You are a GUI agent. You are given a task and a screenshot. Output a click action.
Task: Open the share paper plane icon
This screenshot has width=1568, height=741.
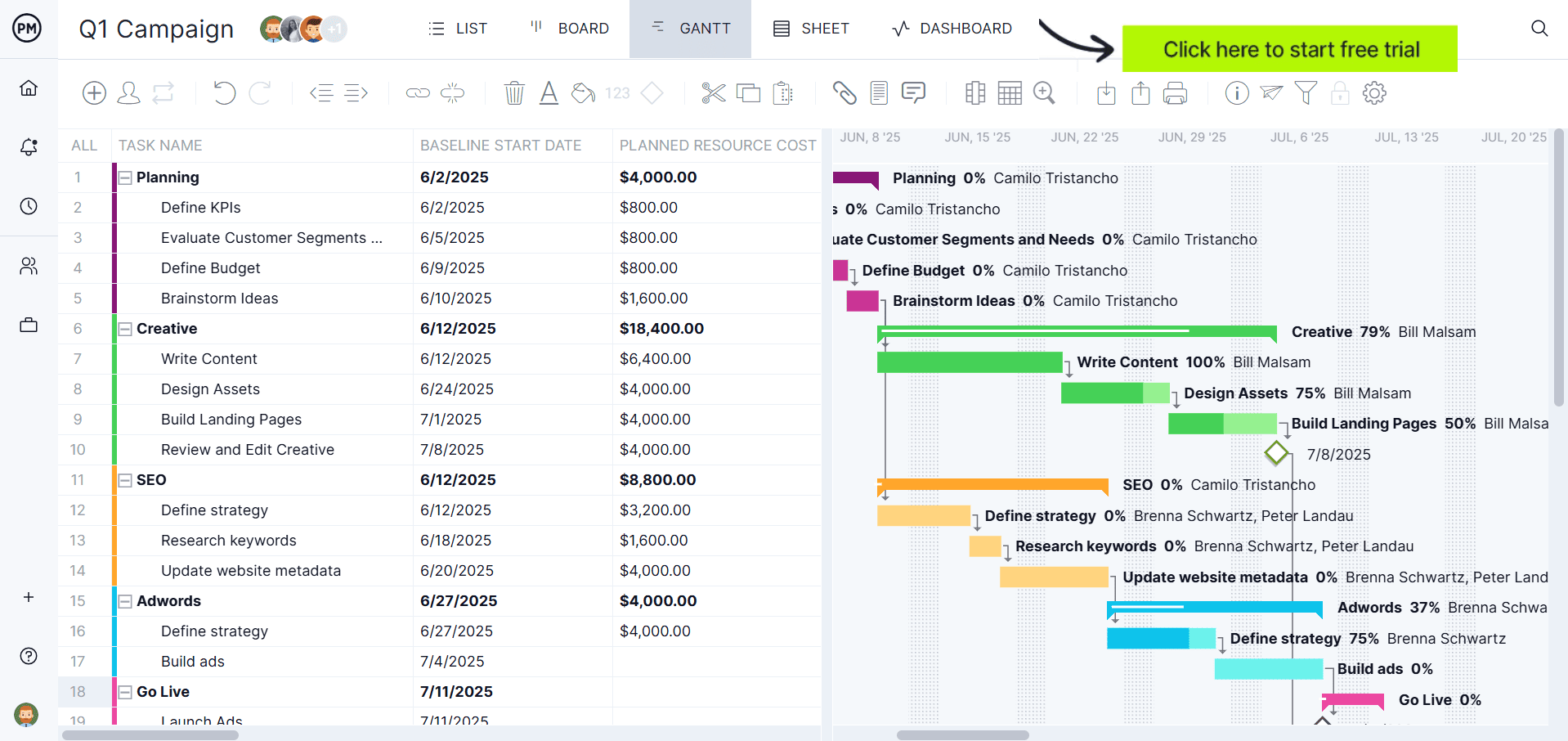pos(1271,92)
